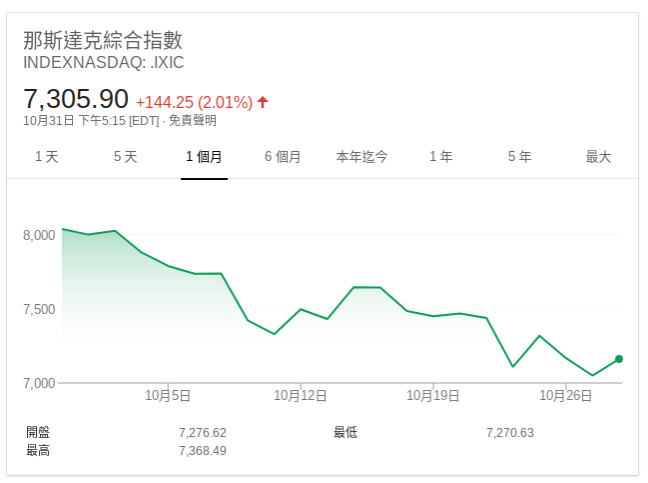Switch to the 1天 tab
Viewport: 648px width, 483px height.
[x=47, y=157]
